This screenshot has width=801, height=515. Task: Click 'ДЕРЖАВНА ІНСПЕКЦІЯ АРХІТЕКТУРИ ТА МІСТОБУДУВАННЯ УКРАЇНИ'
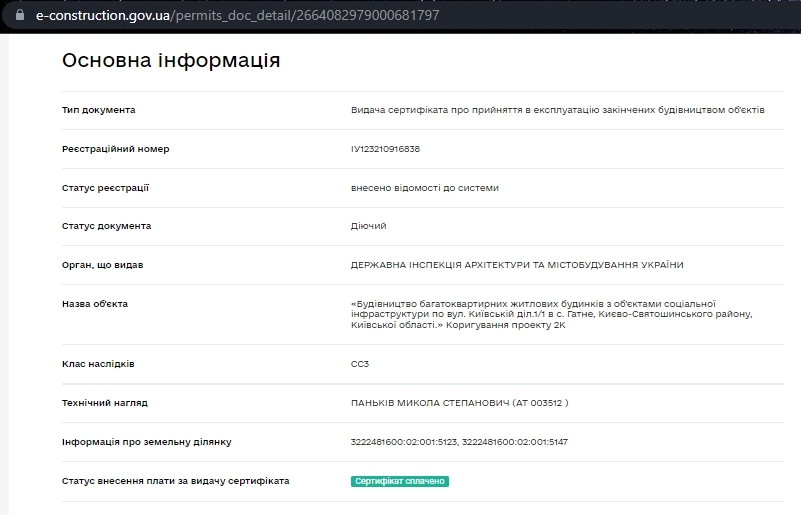(x=517, y=265)
